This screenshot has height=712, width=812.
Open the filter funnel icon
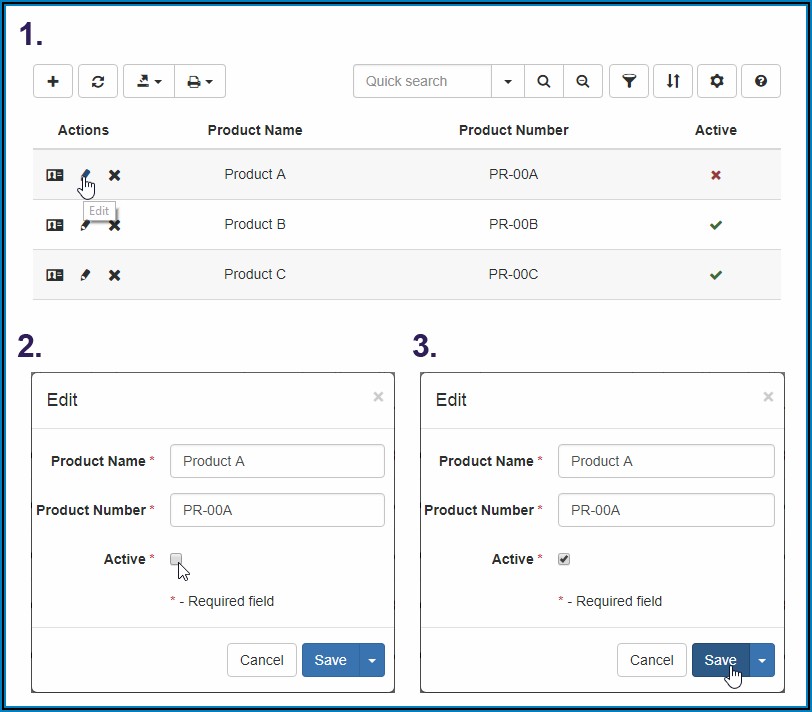(629, 82)
